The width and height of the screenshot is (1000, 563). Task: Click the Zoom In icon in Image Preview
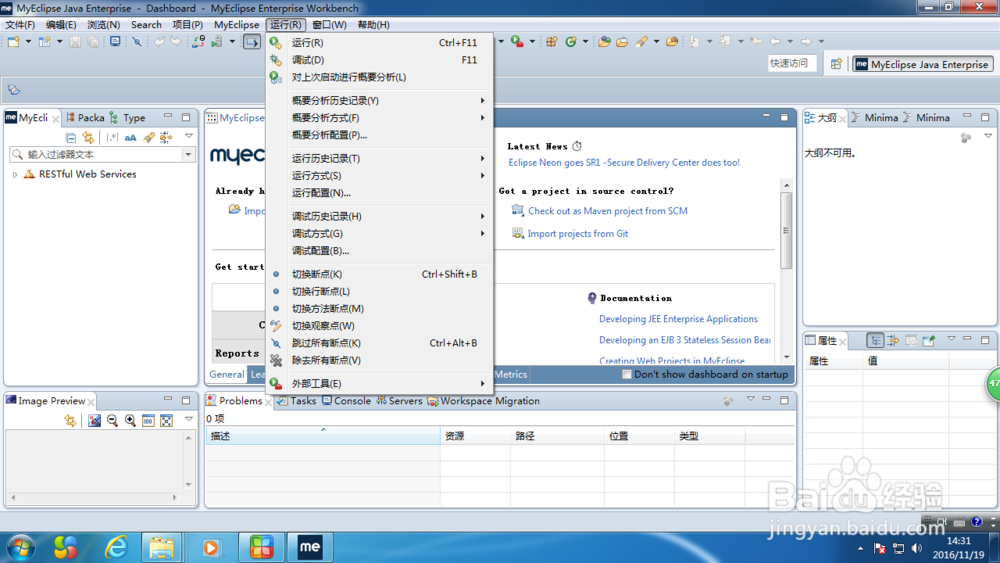point(130,420)
